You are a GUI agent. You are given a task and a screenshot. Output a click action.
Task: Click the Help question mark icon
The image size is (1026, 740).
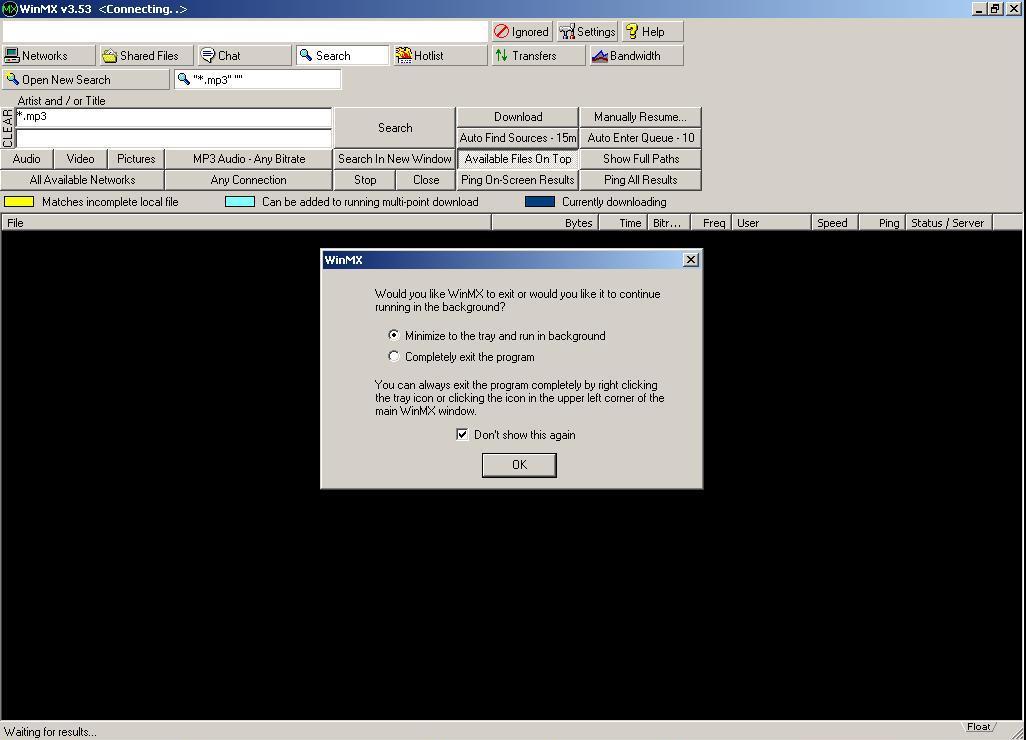tap(632, 31)
